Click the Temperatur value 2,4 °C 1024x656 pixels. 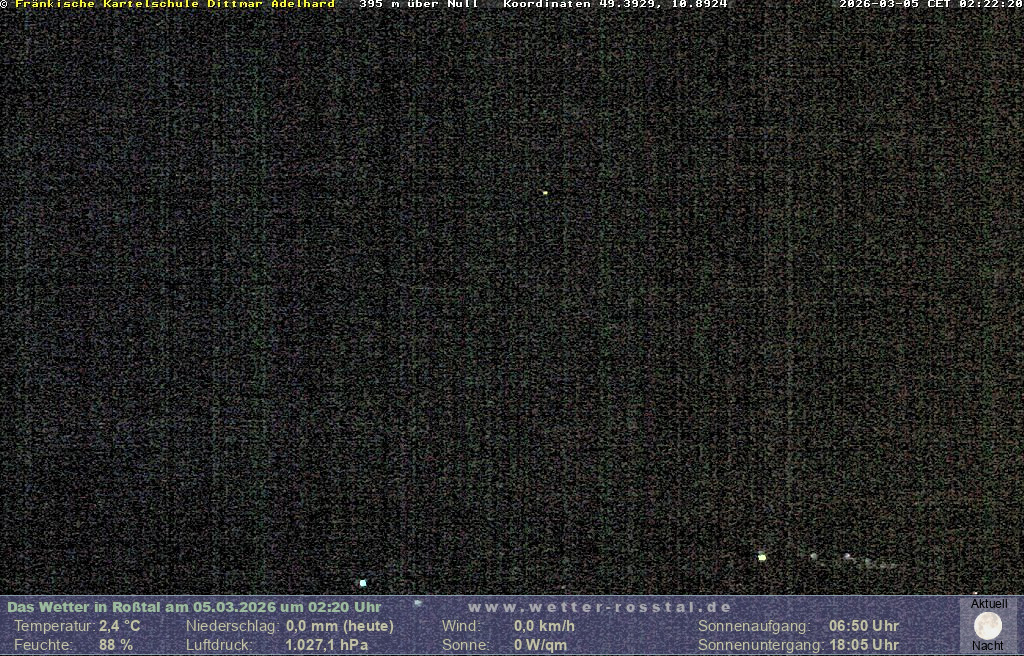119,626
